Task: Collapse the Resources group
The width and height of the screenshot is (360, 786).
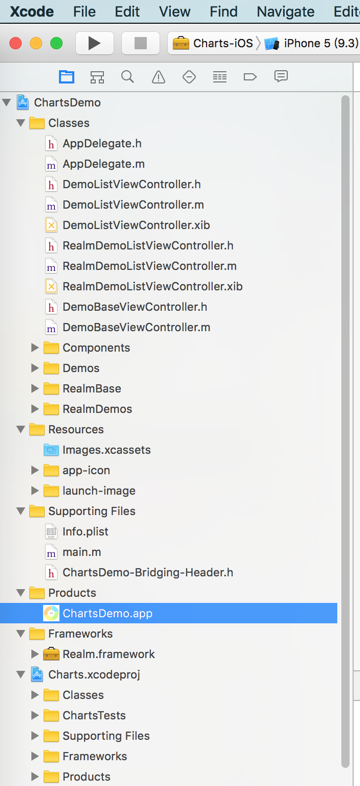Action: click(21, 430)
